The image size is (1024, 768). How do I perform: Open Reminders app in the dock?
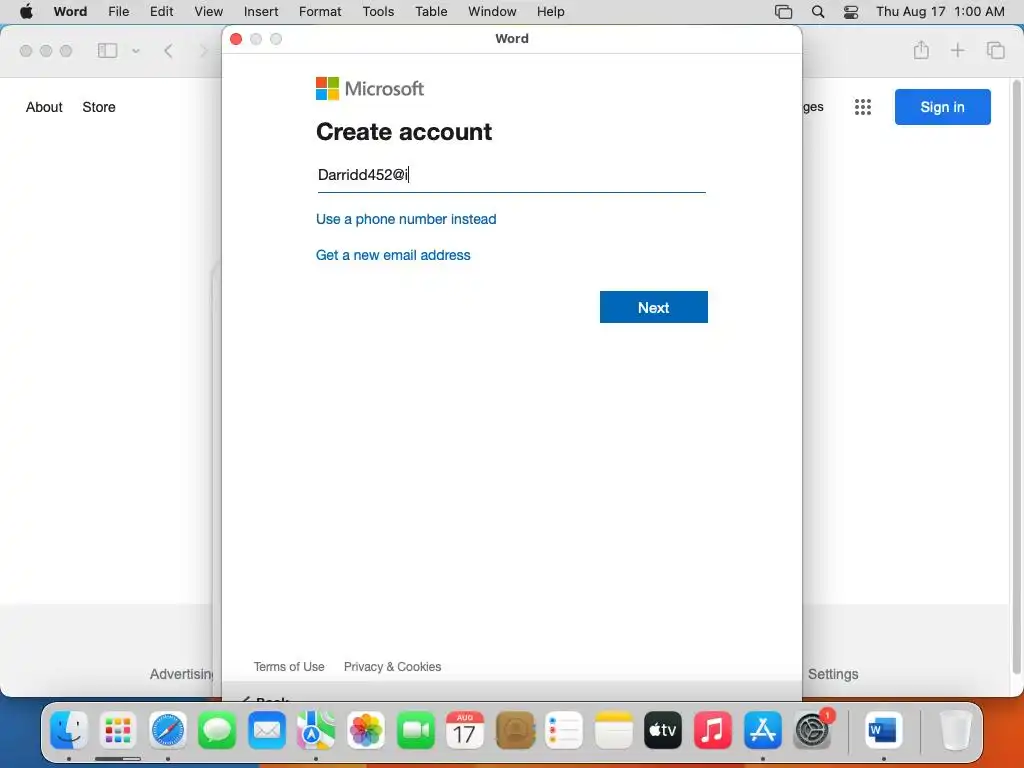pyautogui.click(x=564, y=730)
